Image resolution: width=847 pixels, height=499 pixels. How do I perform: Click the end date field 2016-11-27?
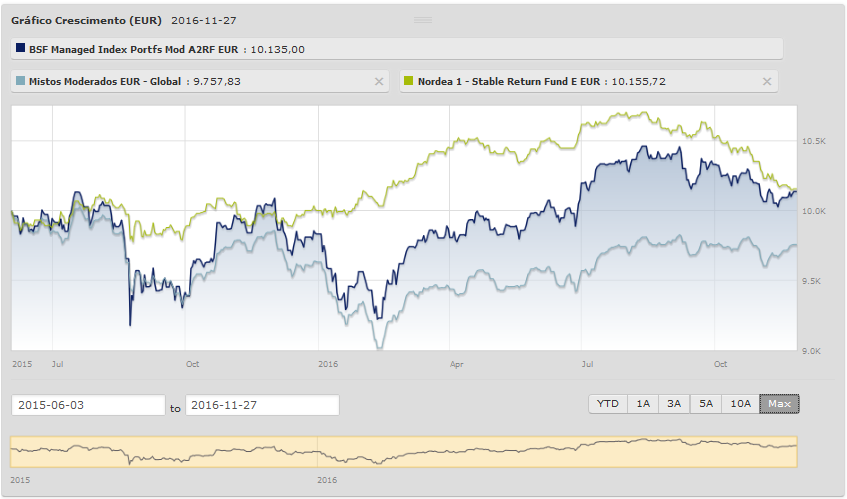pos(262,405)
